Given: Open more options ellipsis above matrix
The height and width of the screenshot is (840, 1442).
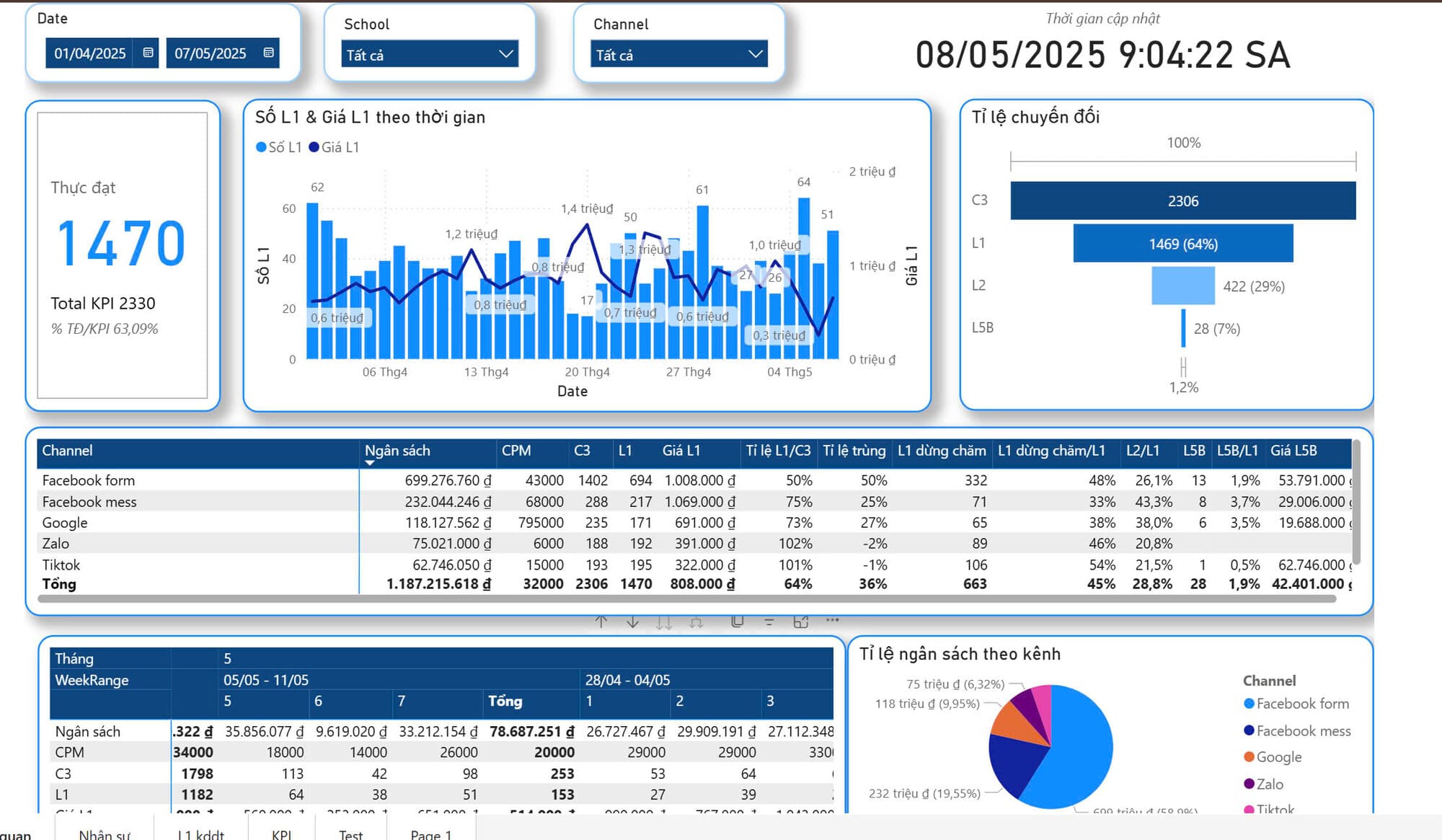Looking at the screenshot, I should 832,619.
